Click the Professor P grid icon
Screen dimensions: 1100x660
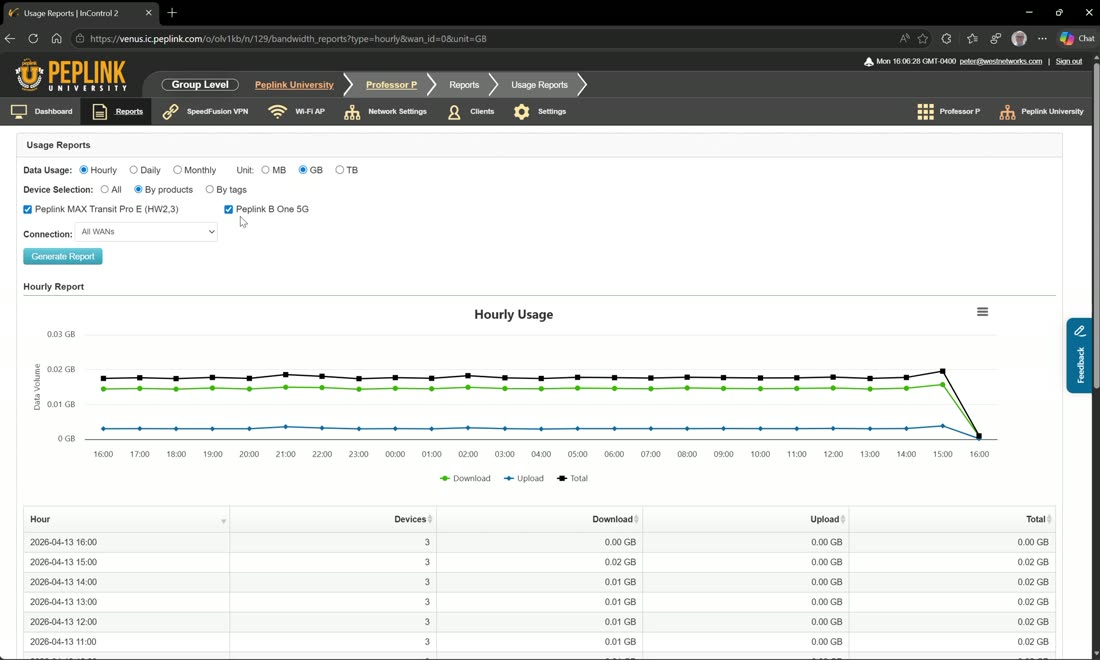(925, 112)
